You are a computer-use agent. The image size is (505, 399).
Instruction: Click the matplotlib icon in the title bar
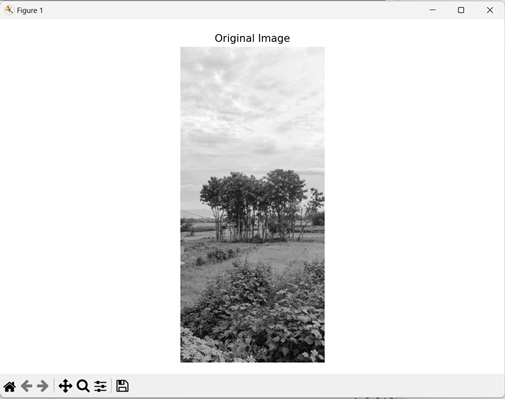9,10
